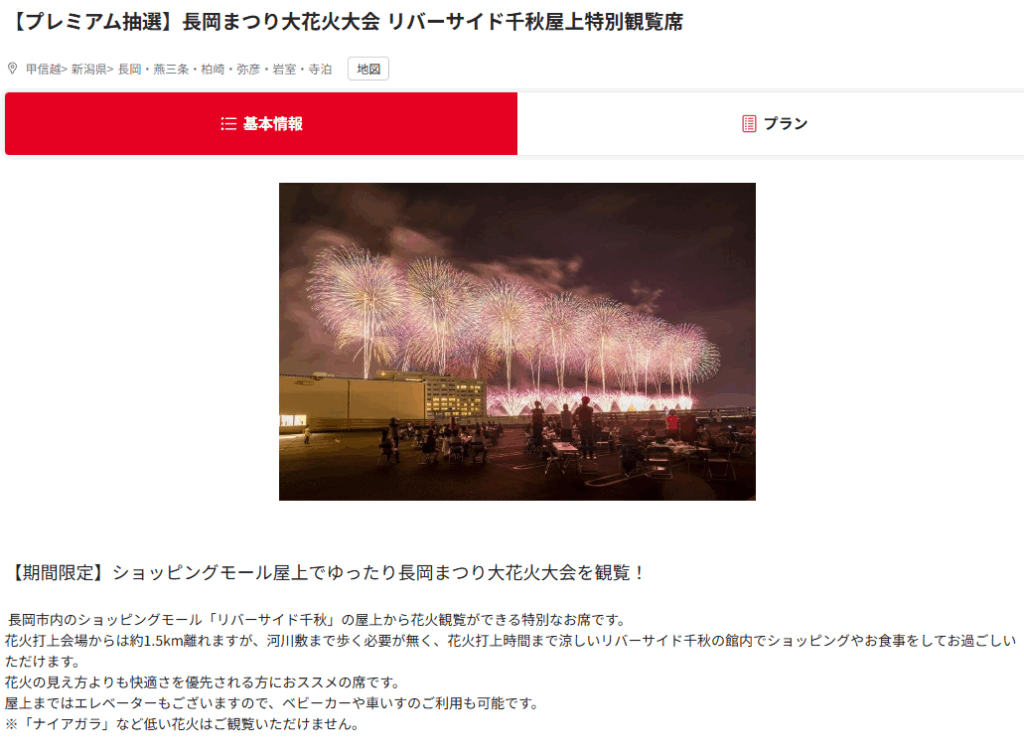Click the 寺泊 text in the breadcrumb
This screenshot has width=1024, height=755.
point(320,69)
